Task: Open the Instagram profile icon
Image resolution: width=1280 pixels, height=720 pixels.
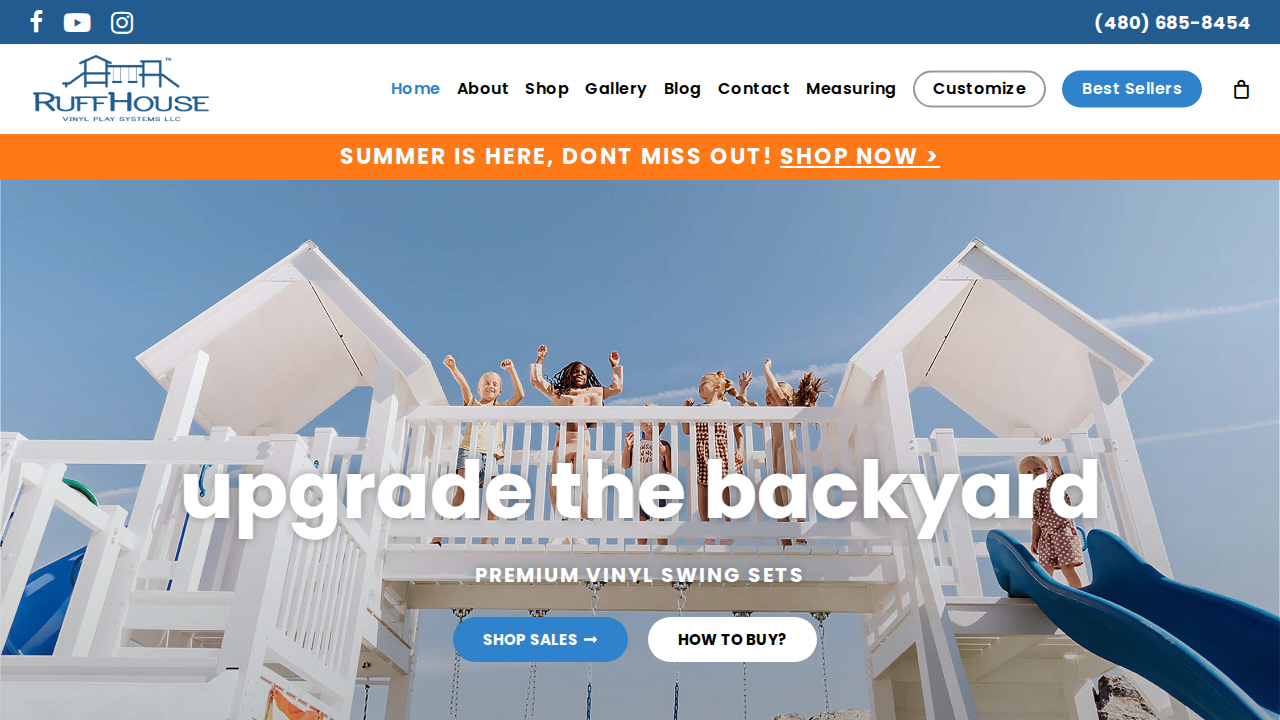Action: pos(122,22)
